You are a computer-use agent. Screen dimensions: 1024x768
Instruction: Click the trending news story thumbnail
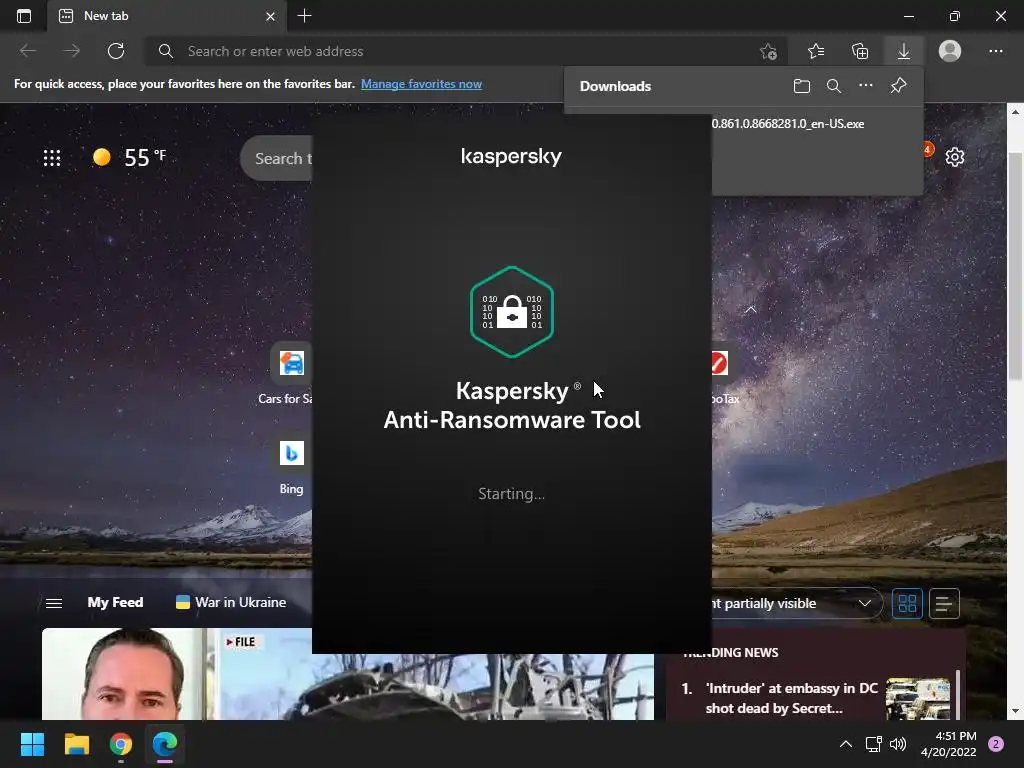click(x=918, y=699)
